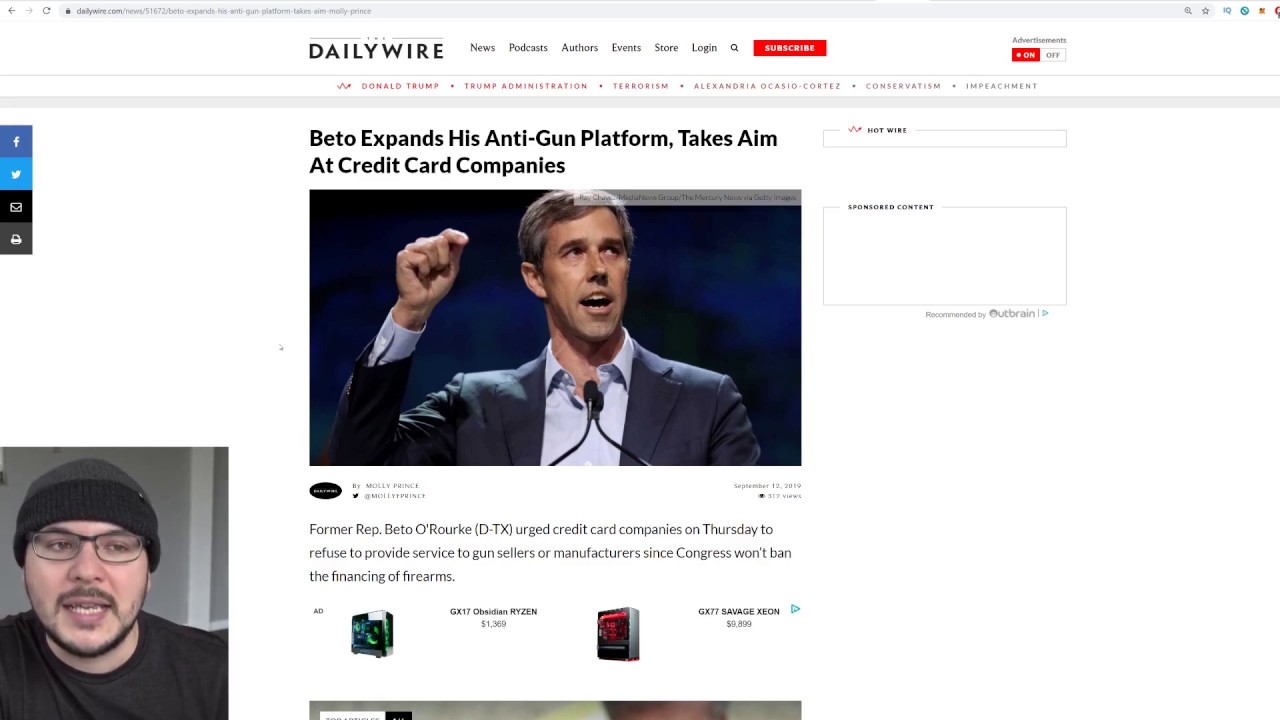Viewport: 1280px width, 720px height.
Task: Click the '$9,899' ad price
Action: 739,624
